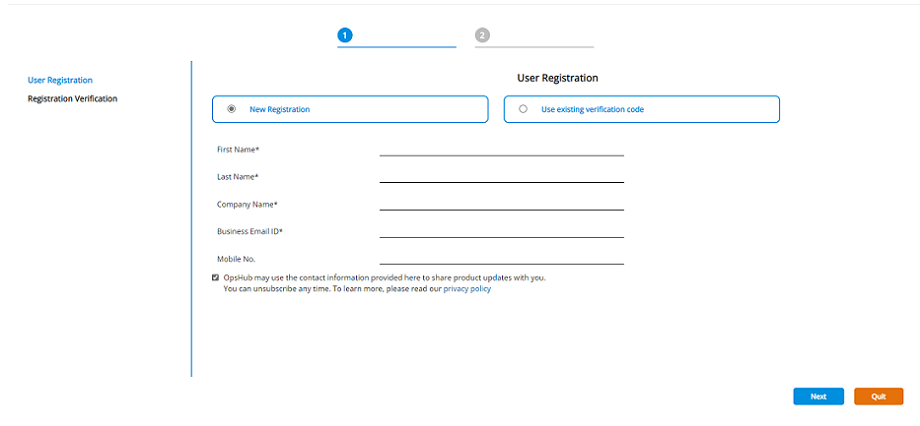The width and height of the screenshot is (920, 426).
Task: Click the Company Name input field
Action: point(501,202)
